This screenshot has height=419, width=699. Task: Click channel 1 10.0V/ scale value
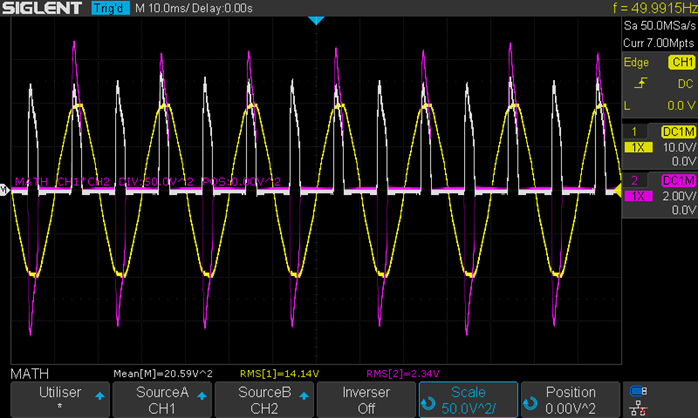click(679, 147)
